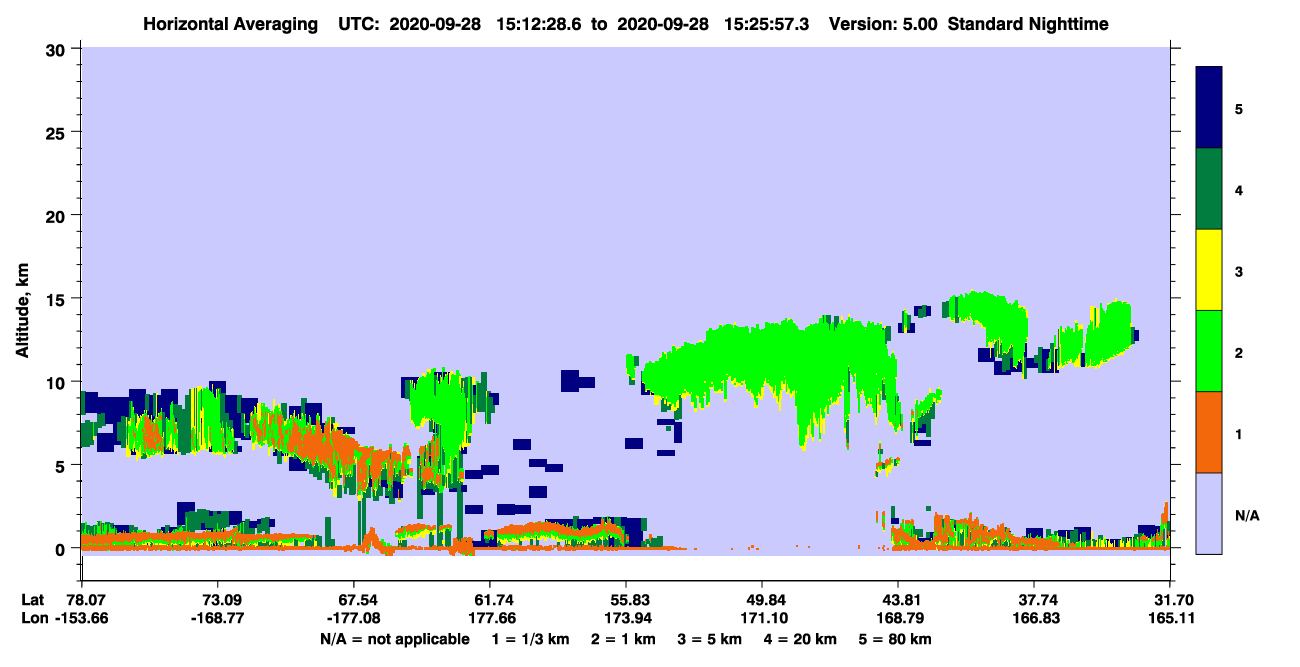This screenshot has width=1300, height=667.
Task: Click the orange color bar segment labeled 1
Action: click(1209, 432)
